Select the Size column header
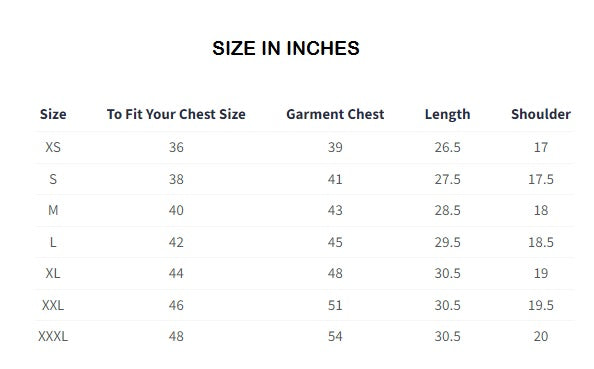 53,114
